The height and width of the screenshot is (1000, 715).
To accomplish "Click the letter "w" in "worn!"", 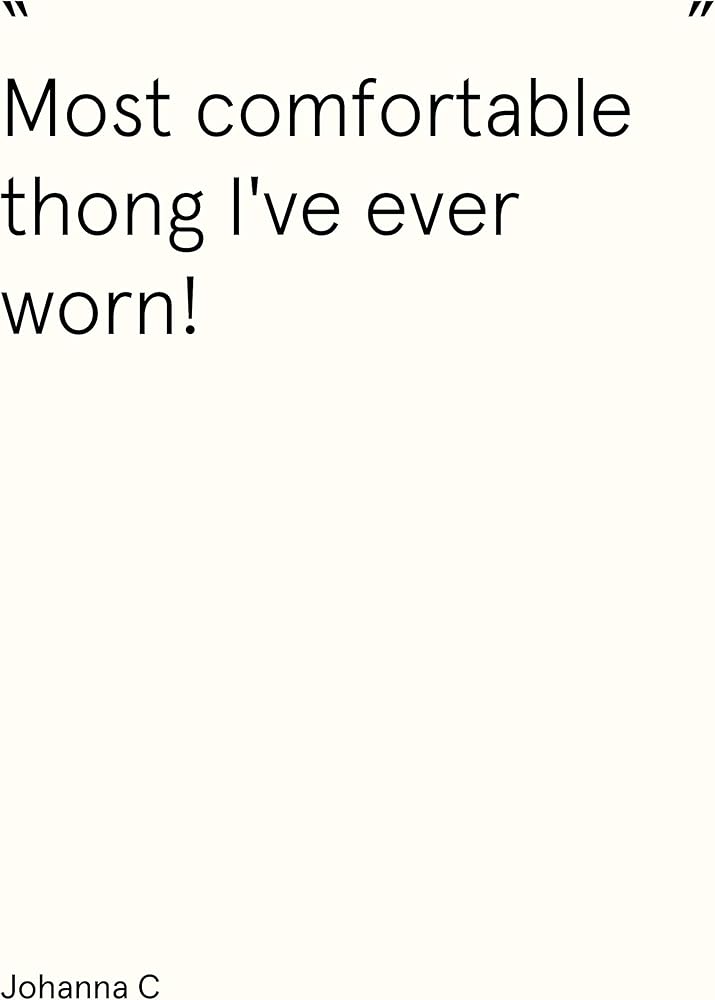I will tap(28, 310).
